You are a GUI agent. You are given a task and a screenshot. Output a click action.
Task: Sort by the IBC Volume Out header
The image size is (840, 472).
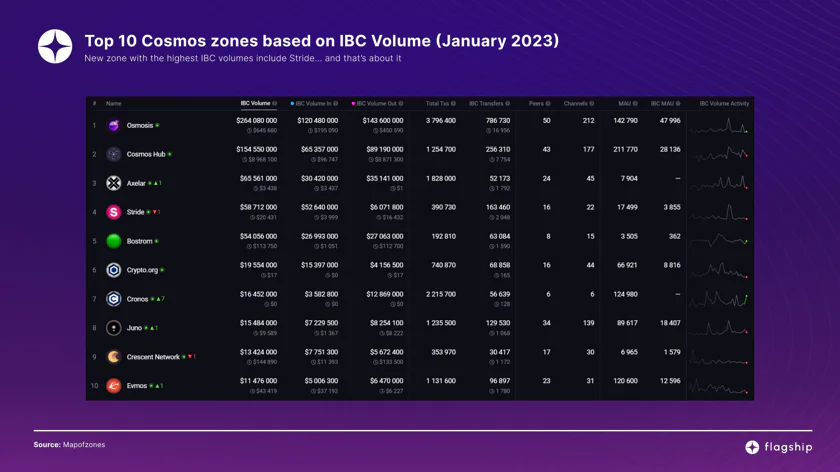[377, 103]
